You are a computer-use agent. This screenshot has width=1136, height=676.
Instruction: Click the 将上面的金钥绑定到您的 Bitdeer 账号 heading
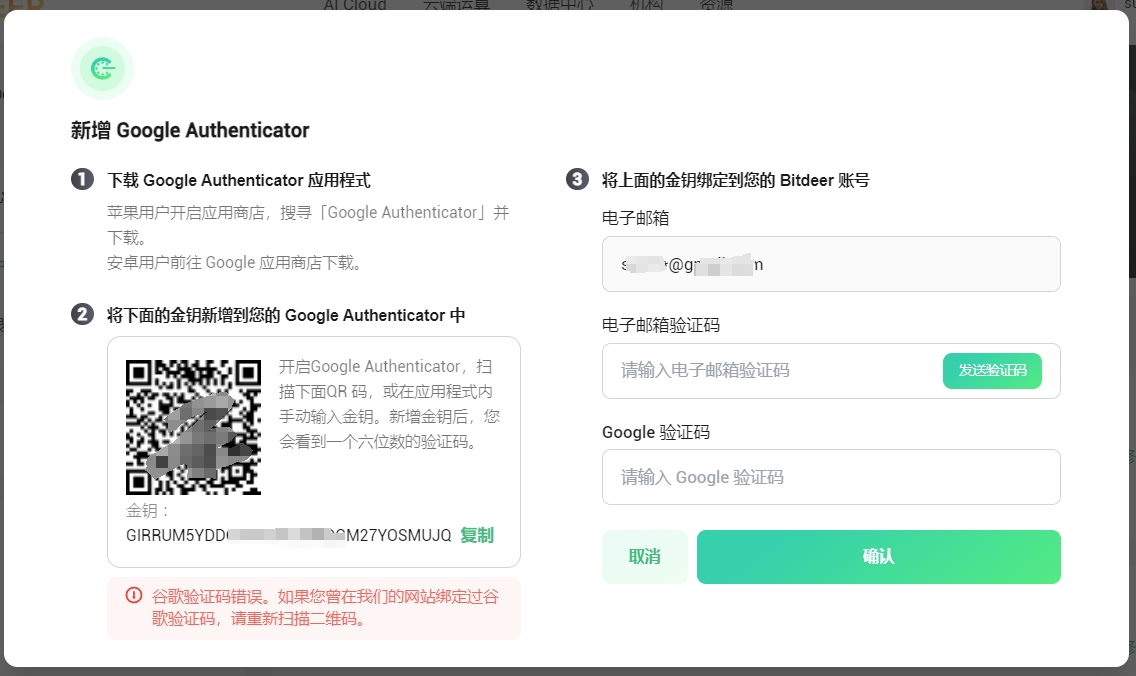[735, 180]
